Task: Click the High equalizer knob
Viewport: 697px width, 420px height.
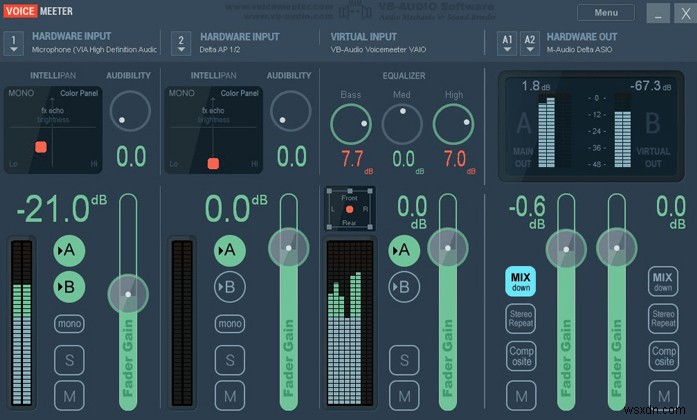Action: click(453, 124)
